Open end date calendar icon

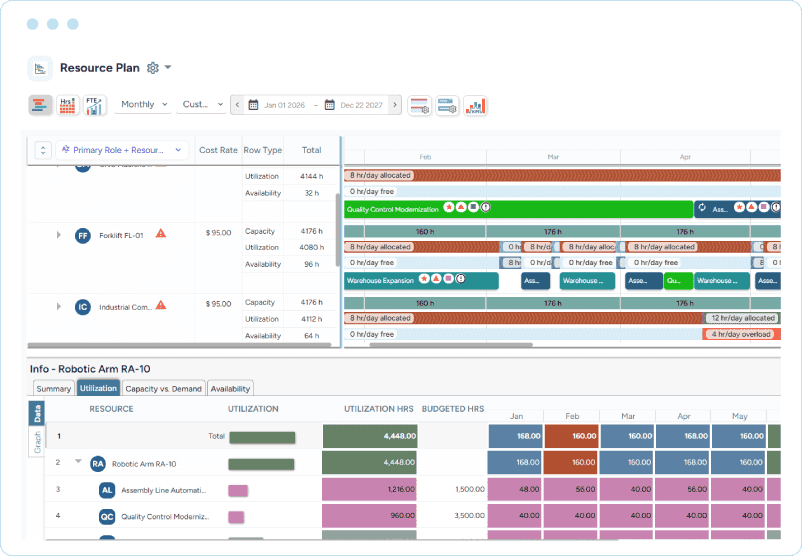point(330,105)
